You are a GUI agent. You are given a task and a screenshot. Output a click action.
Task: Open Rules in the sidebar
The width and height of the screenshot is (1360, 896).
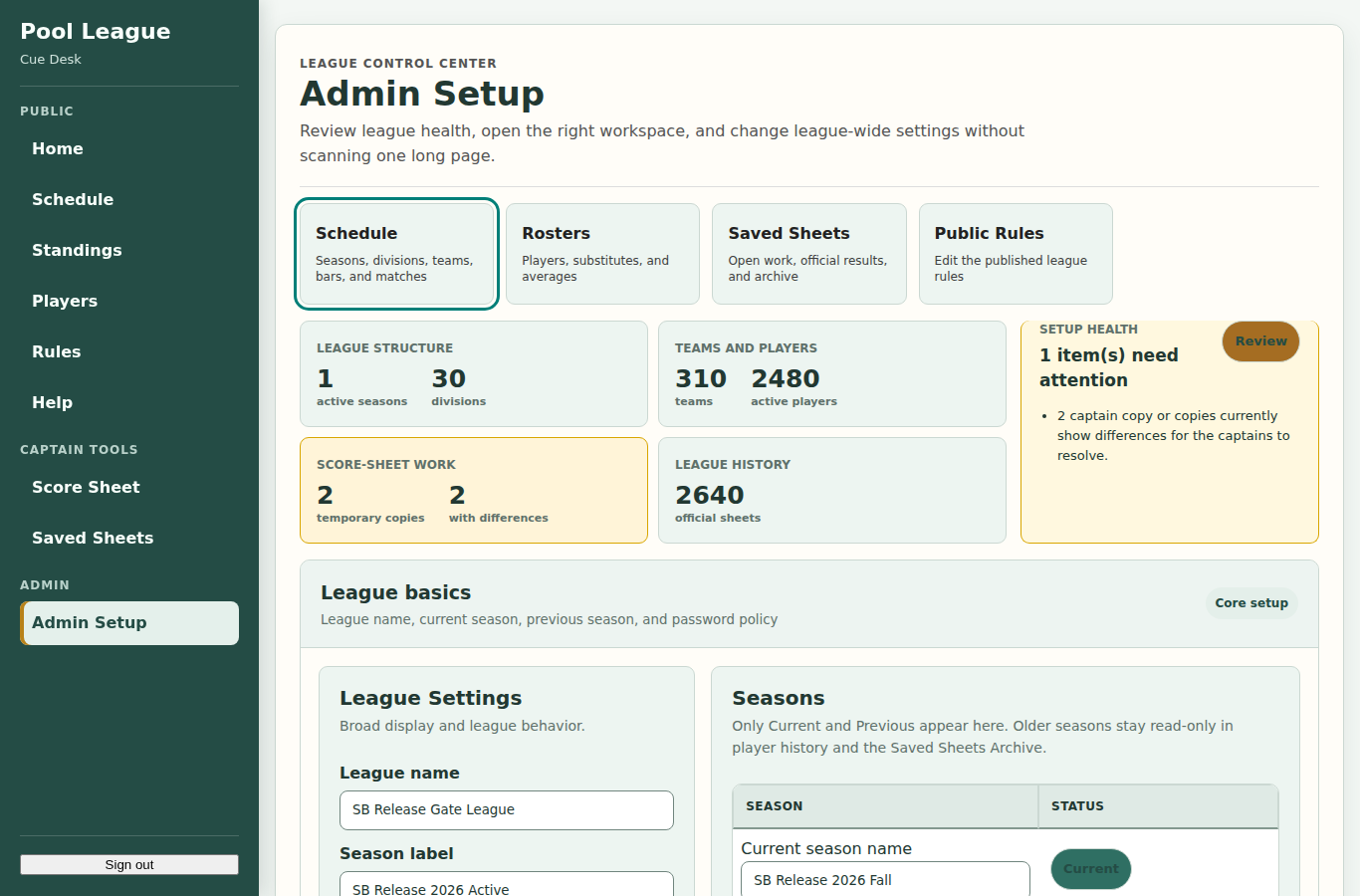(129, 351)
